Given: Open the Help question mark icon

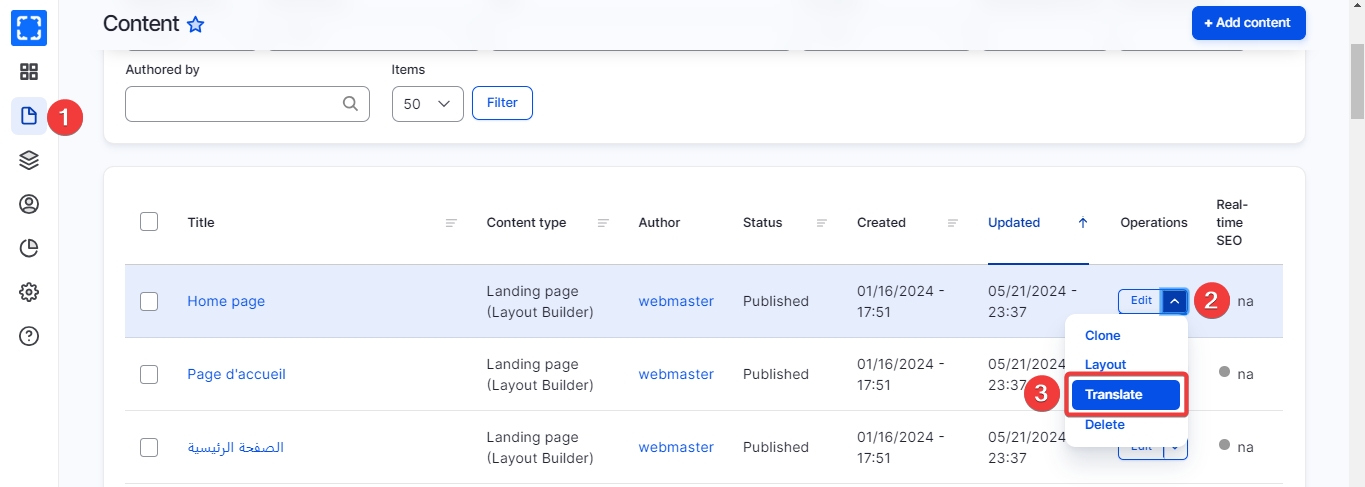Looking at the screenshot, I should [29, 336].
